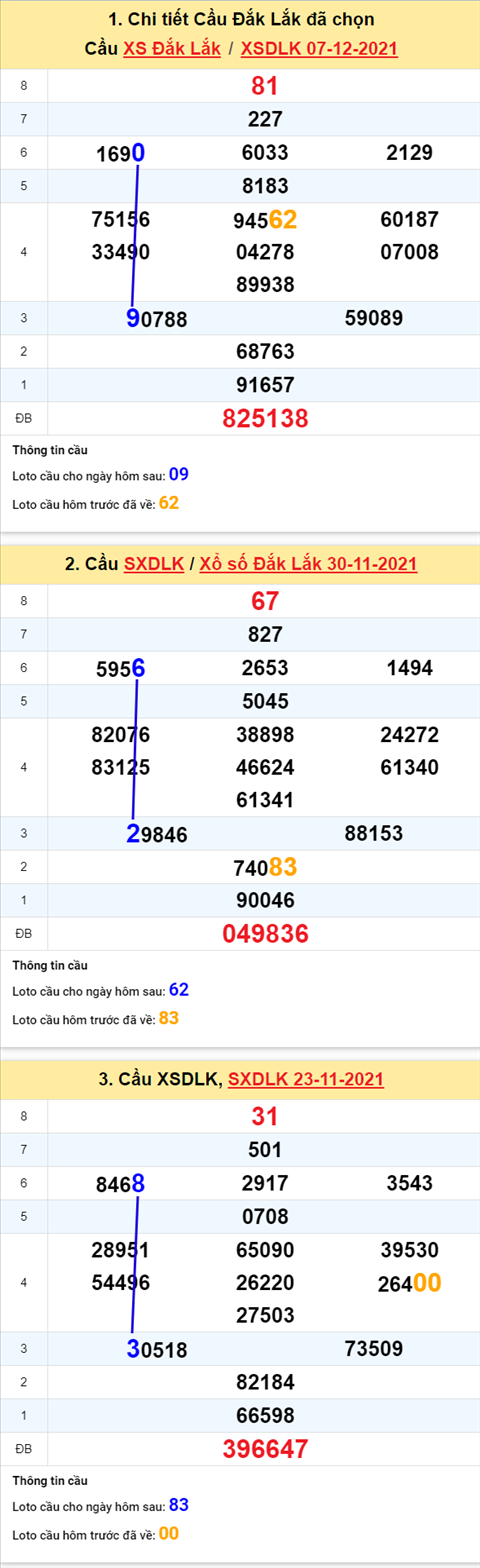The image size is (480, 1568).
Task: Select number 07008
Action: 409,252
